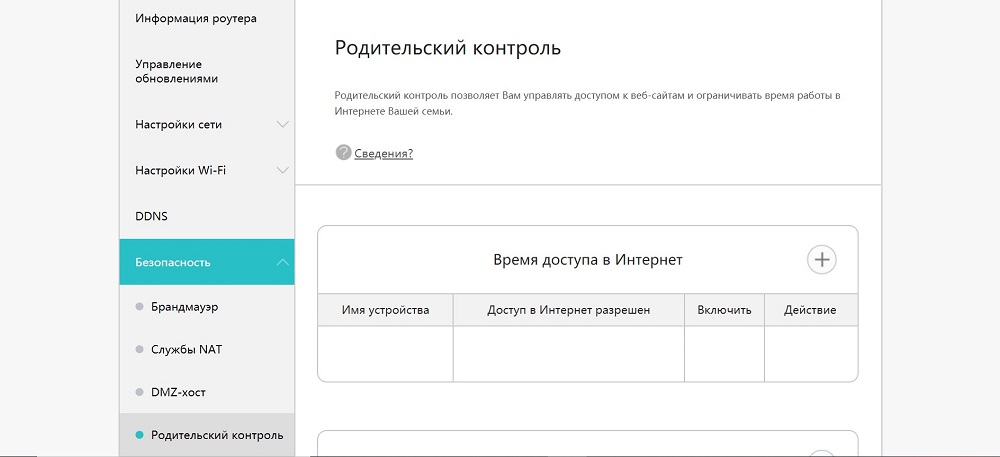Click the Родительский контроль page heading

[x=448, y=48]
